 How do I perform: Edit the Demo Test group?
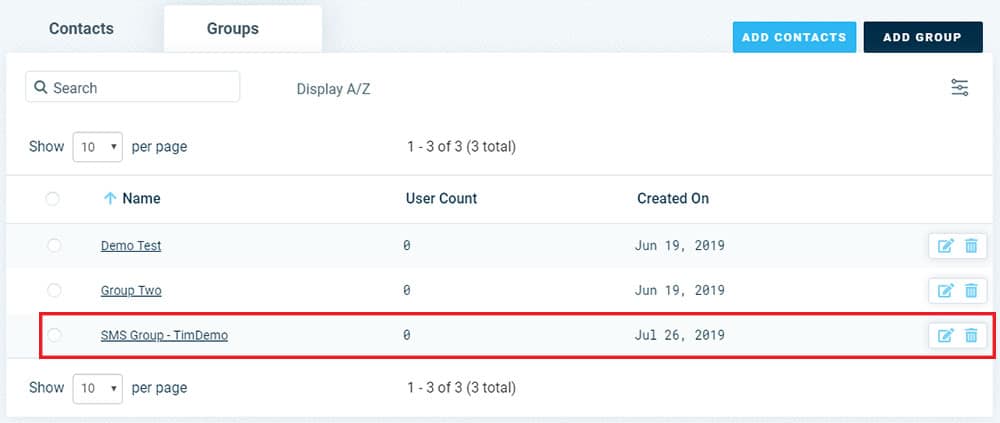coord(945,246)
